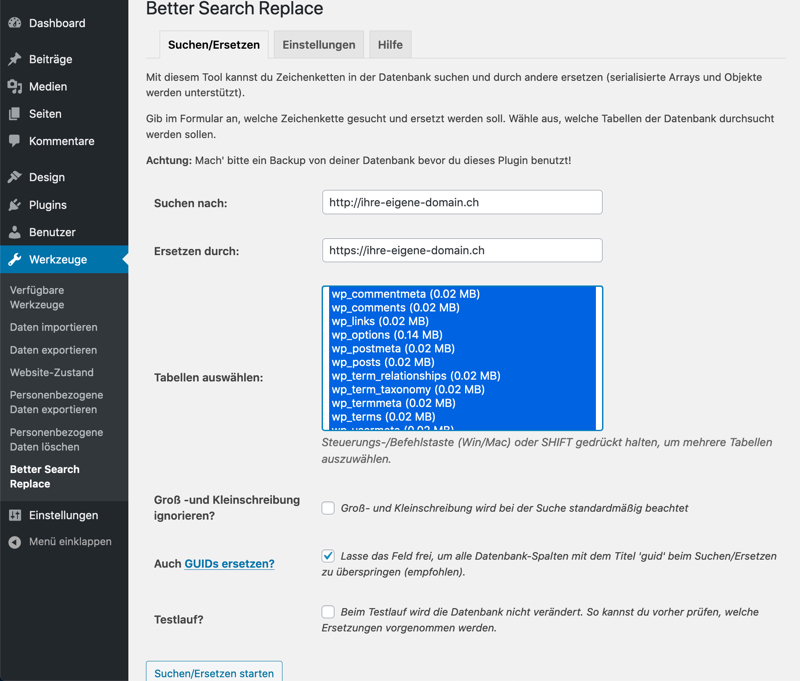This screenshot has height=681, width=800.
Task: Open the Medien menu
Action: 48,87
